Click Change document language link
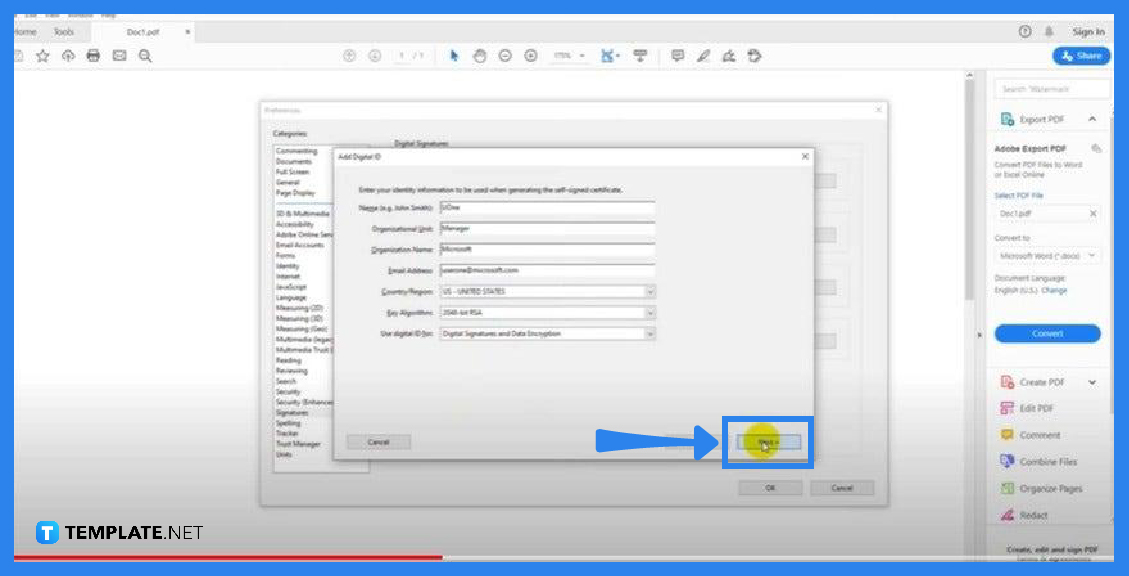 click(1054, 290)
